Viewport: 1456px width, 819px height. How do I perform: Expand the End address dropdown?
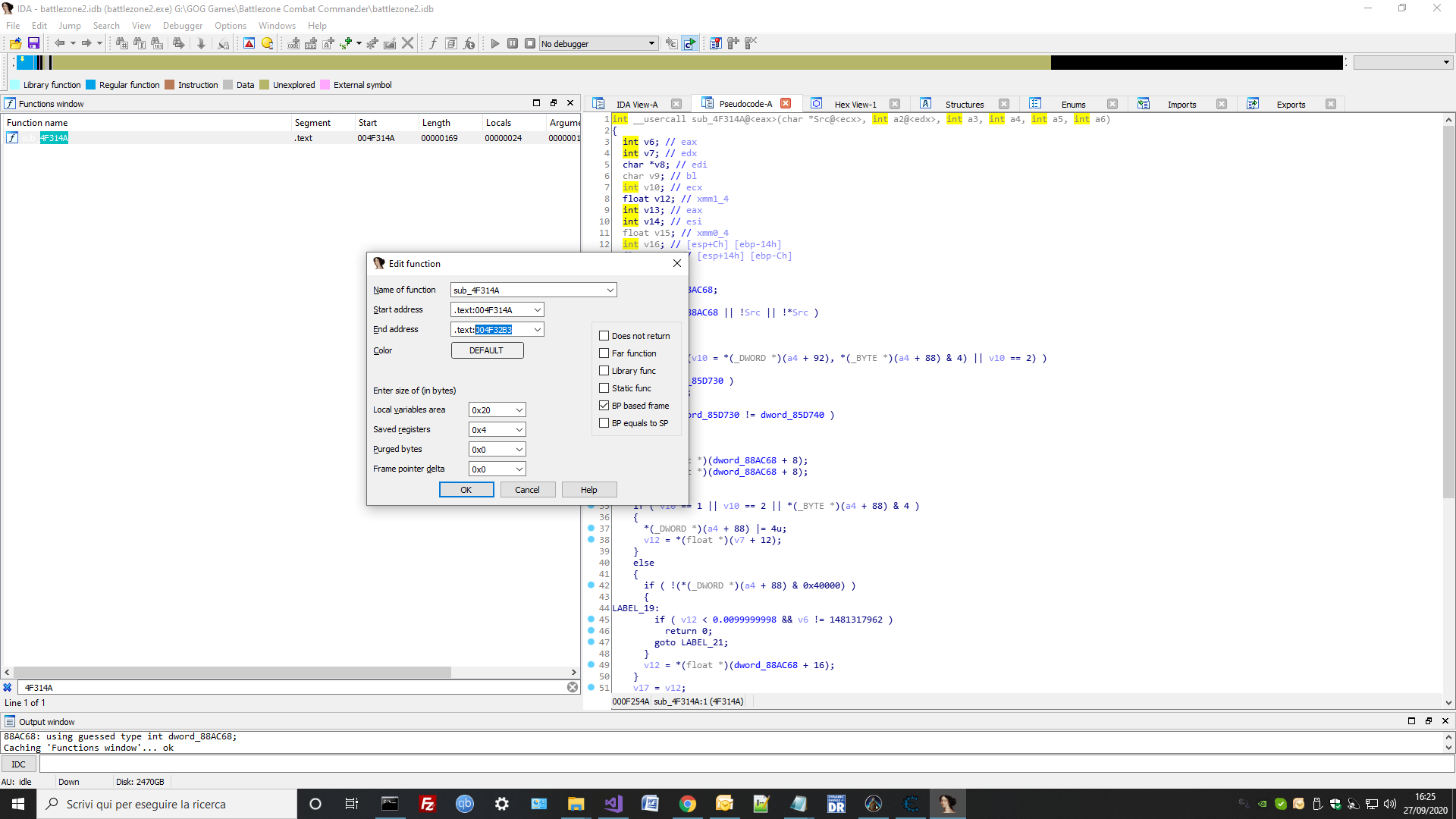537,330
